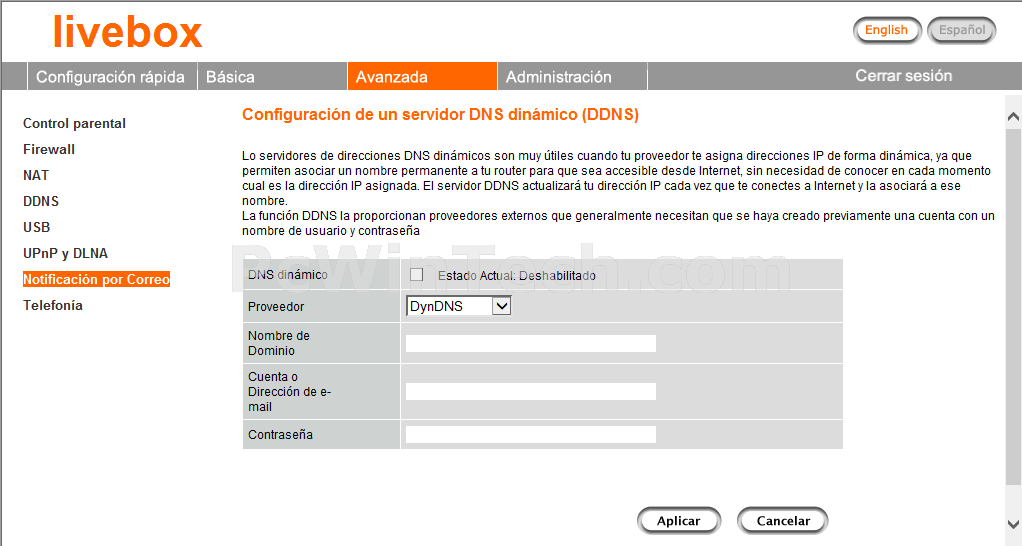Go to the Administración tab
This screenshot has height=546, width=1022.
(x=572, y=77)
